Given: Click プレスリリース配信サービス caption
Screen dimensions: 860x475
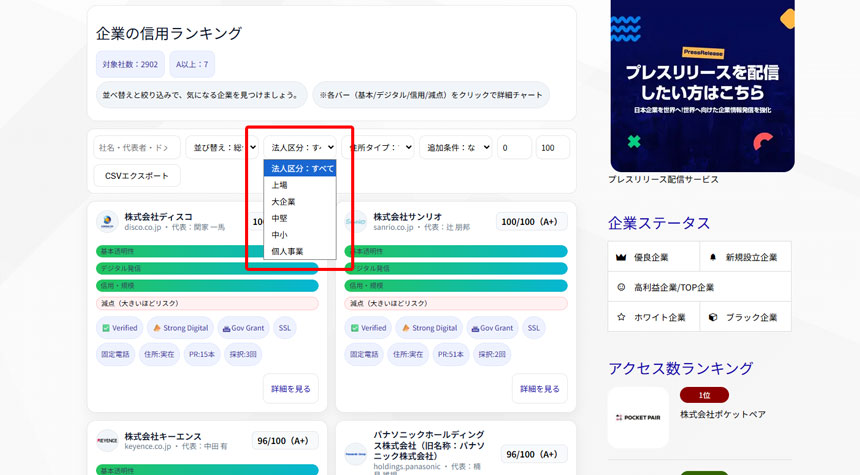Looking at the screenshot, I should 663,179.
